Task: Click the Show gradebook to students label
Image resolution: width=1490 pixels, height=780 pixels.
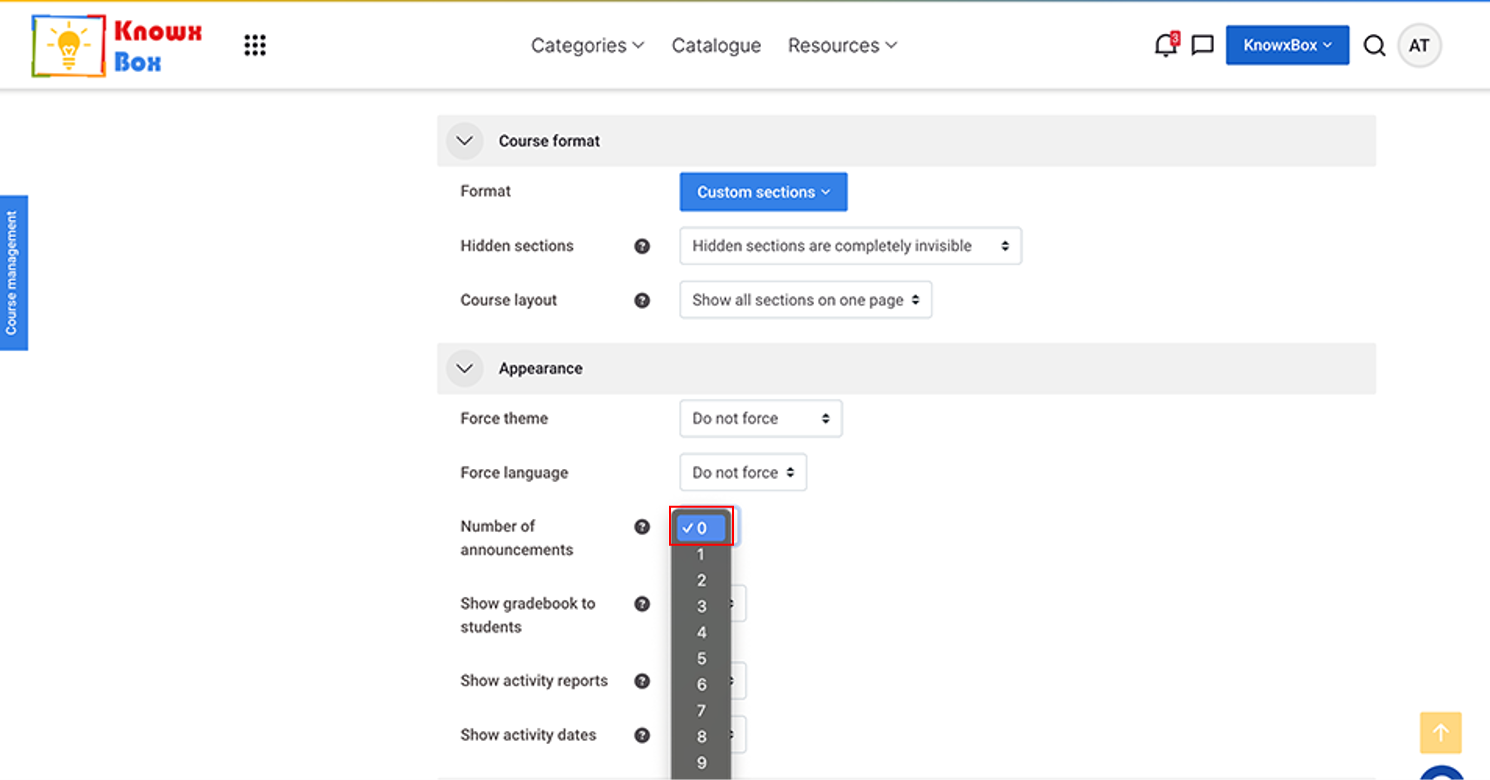Action: [527, 615]
